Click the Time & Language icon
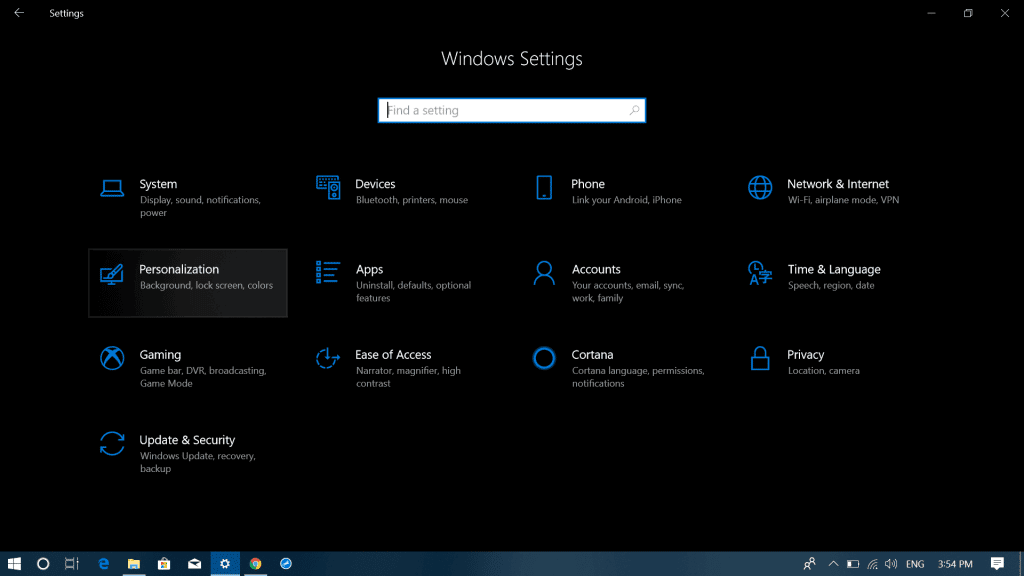Screen dimensions: 1024x576 pos(760,273)
